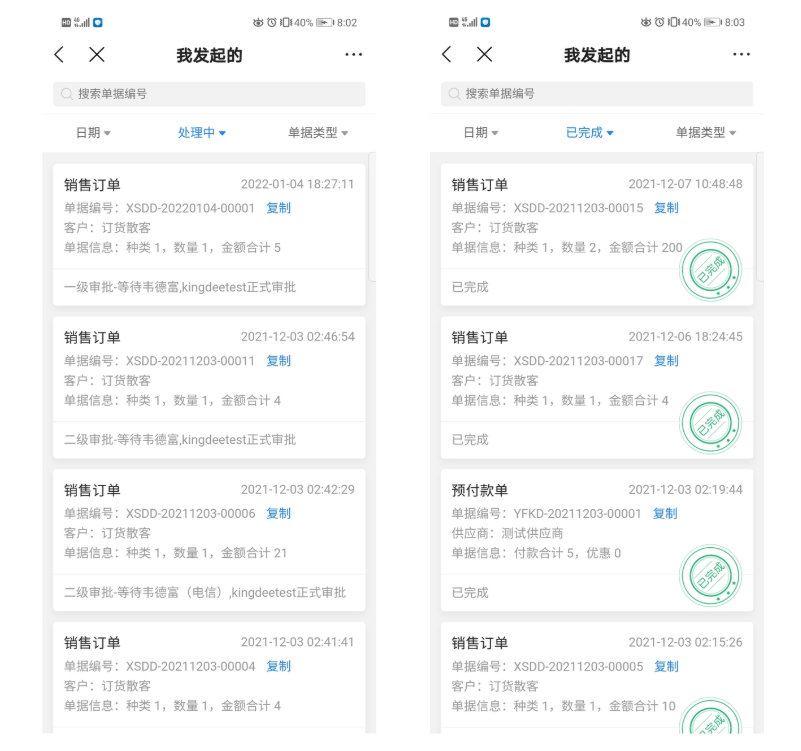This screenshot has width=801, height=751.
Task: Tap 已完成 stamp on order 00017
Action: pyautogui.click(x=710, y=423)
